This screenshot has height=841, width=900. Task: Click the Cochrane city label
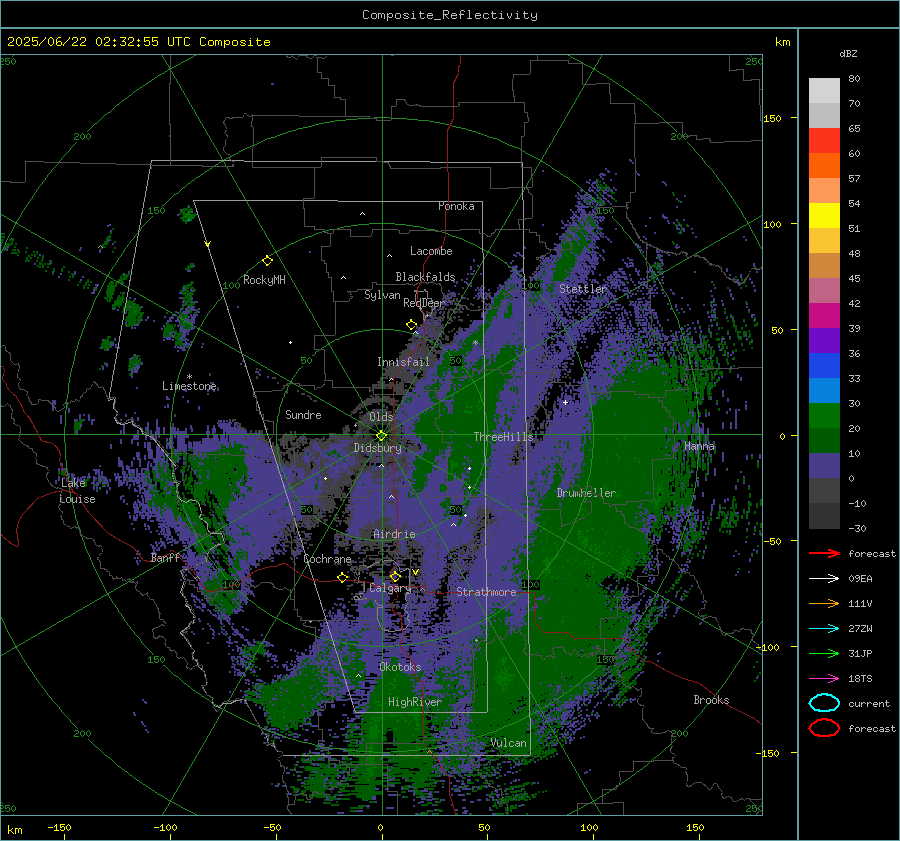327,559
